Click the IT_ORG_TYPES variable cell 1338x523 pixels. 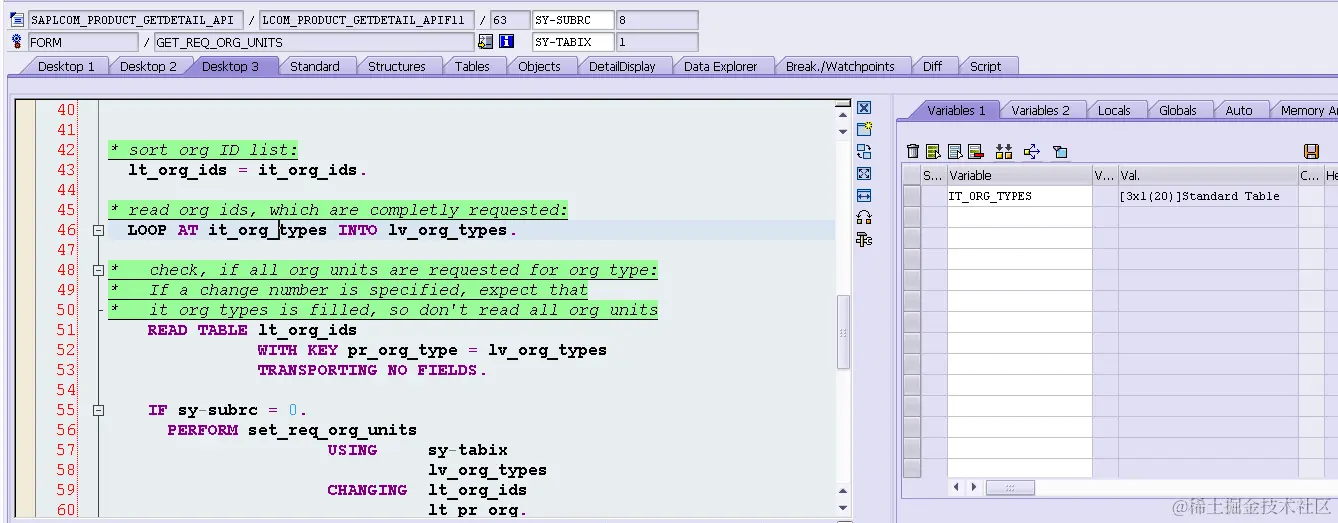click(x=1019, y=196)
